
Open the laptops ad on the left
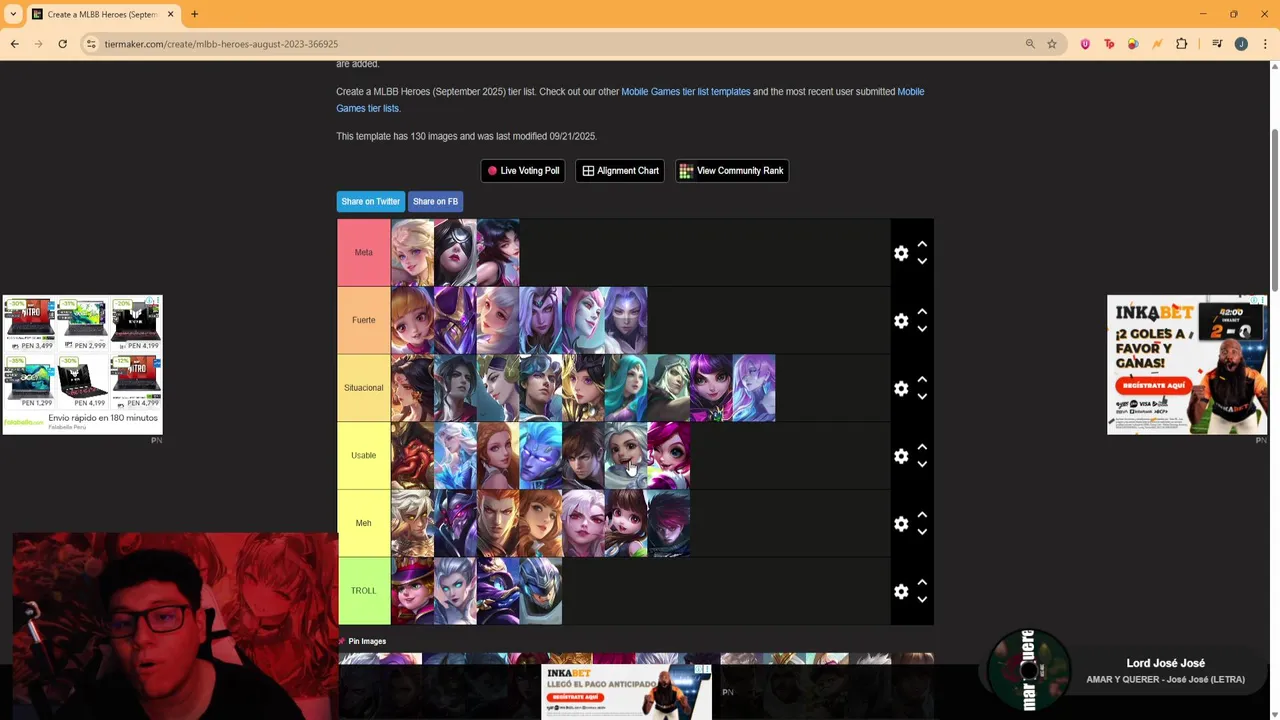[x=82, y=364]
